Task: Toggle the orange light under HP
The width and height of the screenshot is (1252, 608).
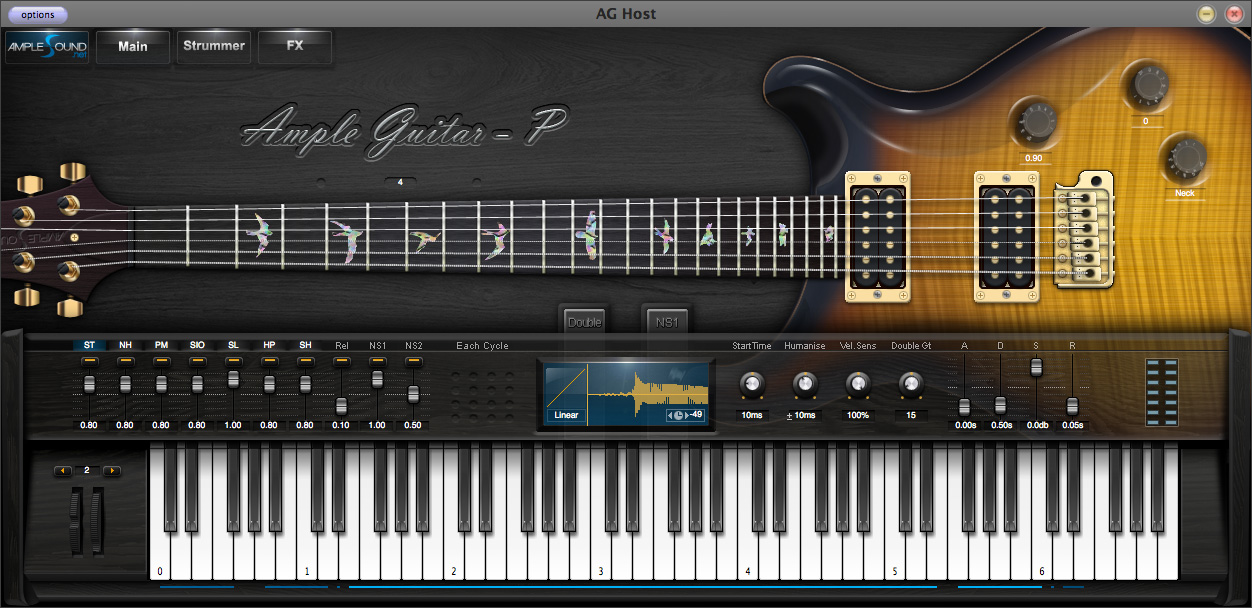Action: (269, 360)
